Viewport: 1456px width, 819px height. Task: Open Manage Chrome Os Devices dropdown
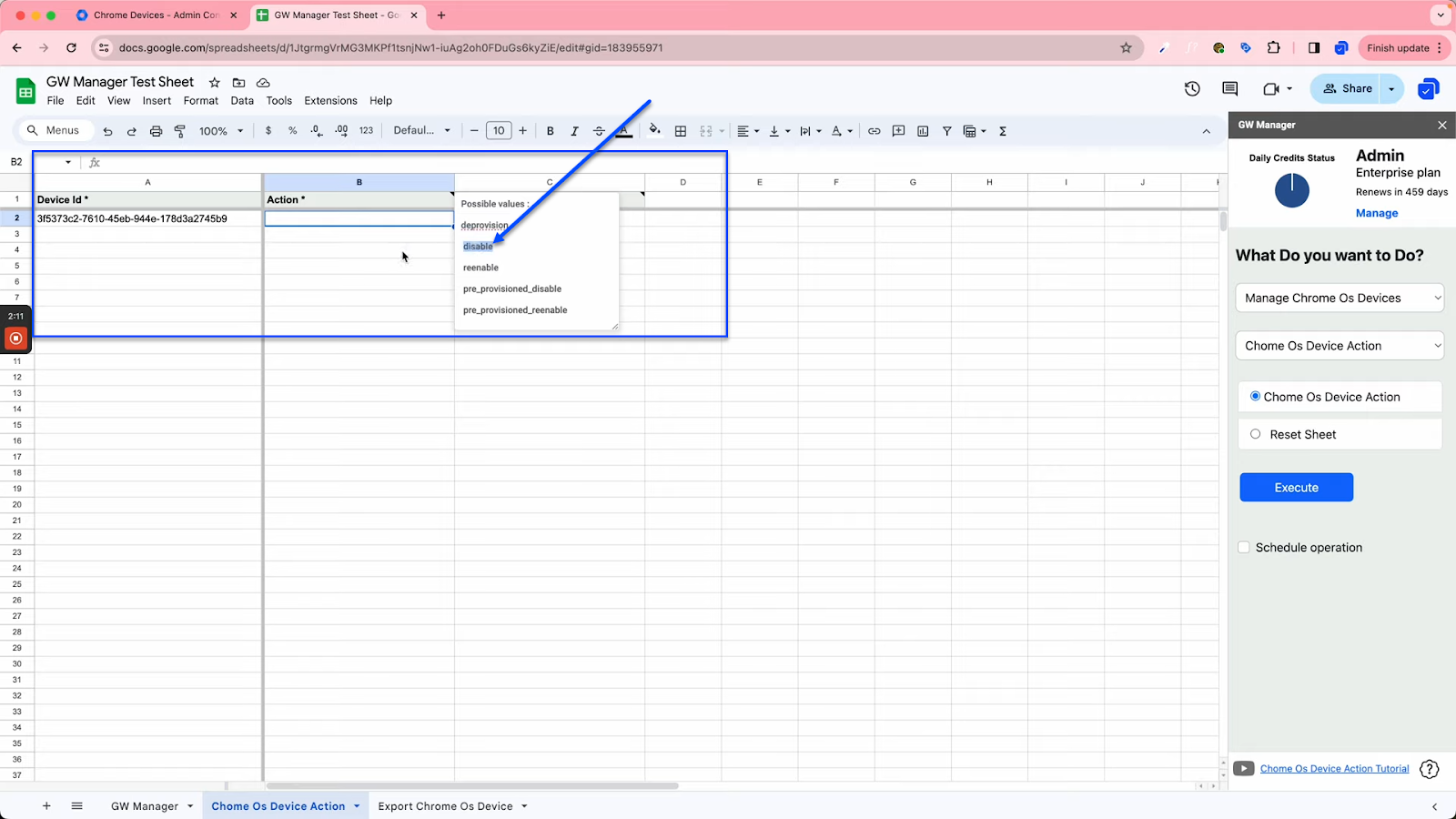click(1340, 298)
